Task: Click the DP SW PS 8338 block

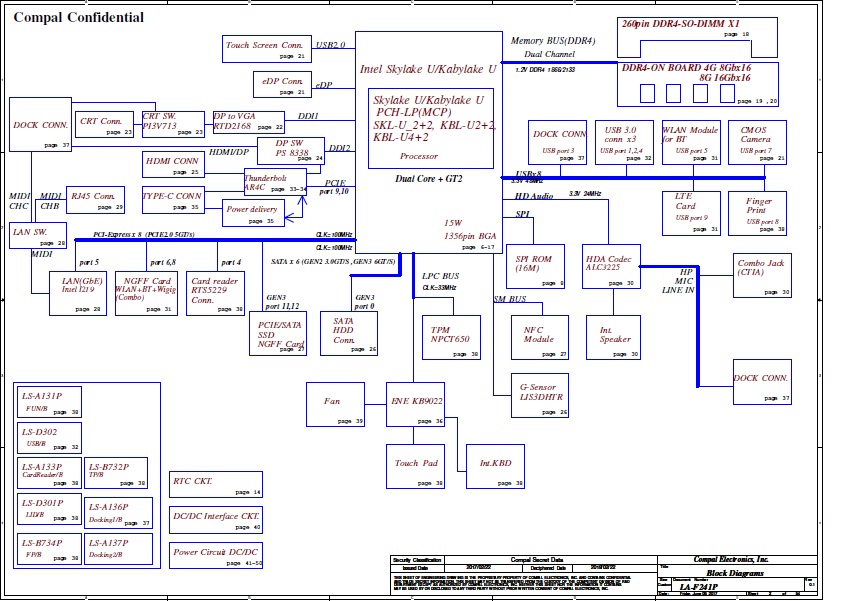Action: click(x=291, y=151)
